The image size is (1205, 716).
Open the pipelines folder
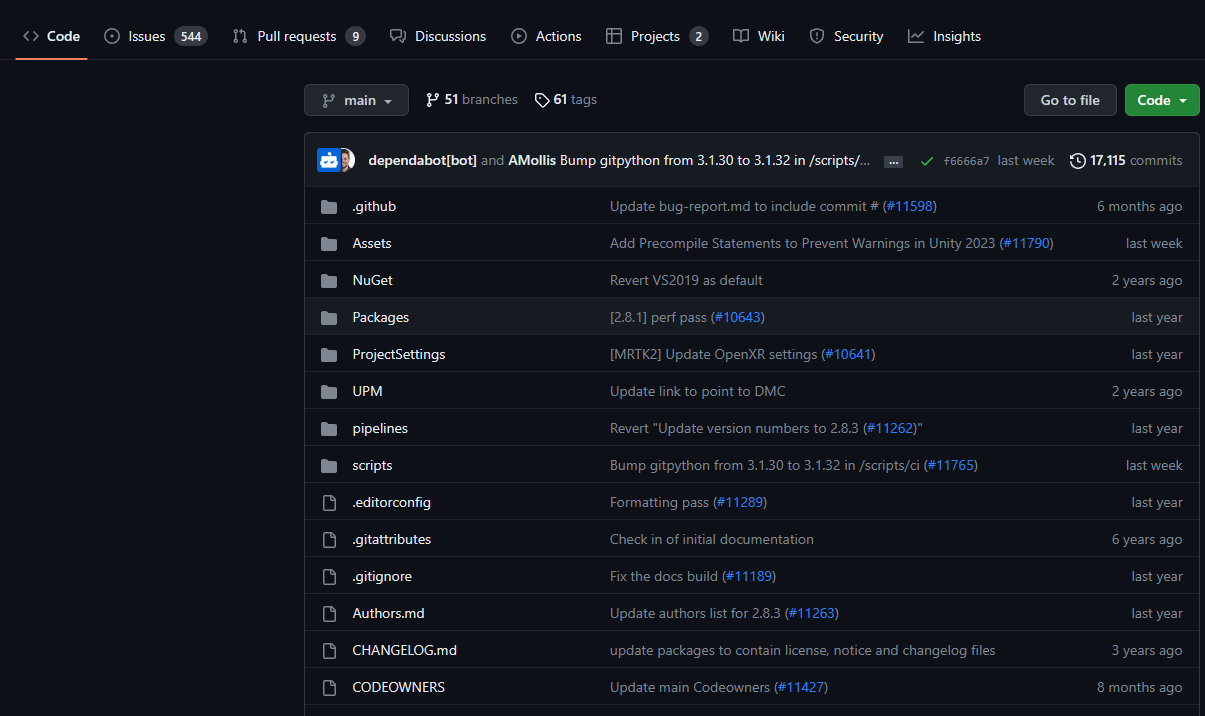(x=380, y=428)
